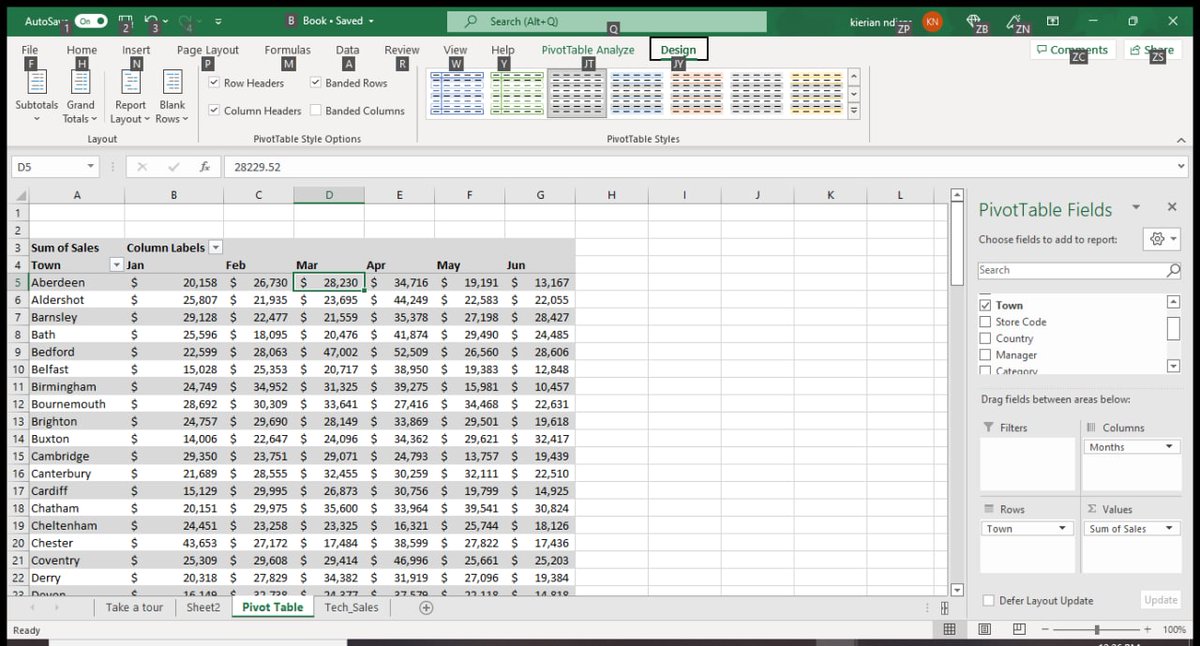
Task: Click the coming soon megaphone icon
Action: tap(1012, 21)
